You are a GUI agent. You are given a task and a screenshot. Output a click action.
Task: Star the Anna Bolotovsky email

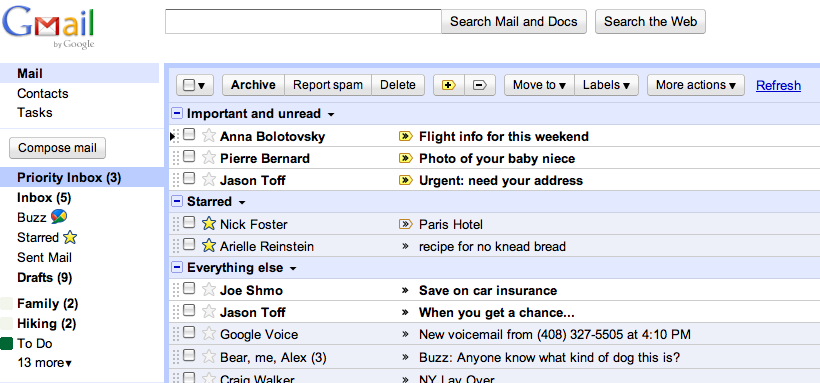[209, 136]
